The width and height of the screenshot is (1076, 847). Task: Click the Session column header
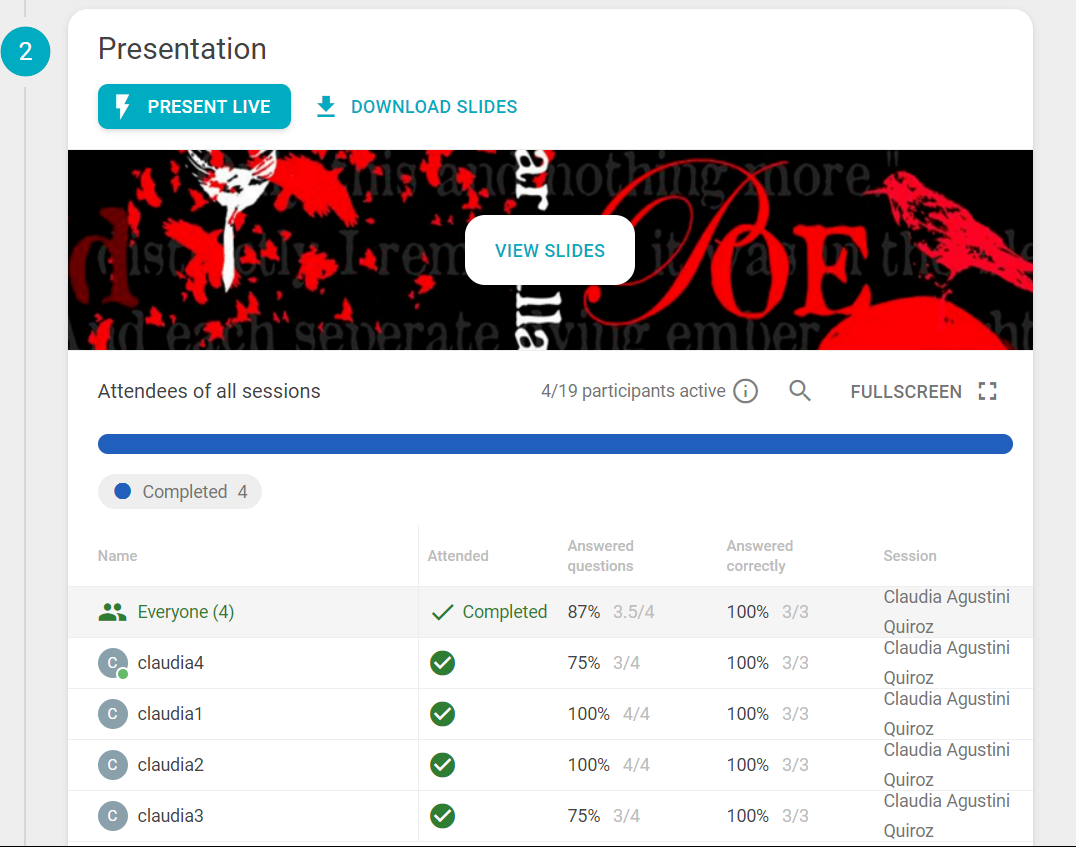coord(909,556)
